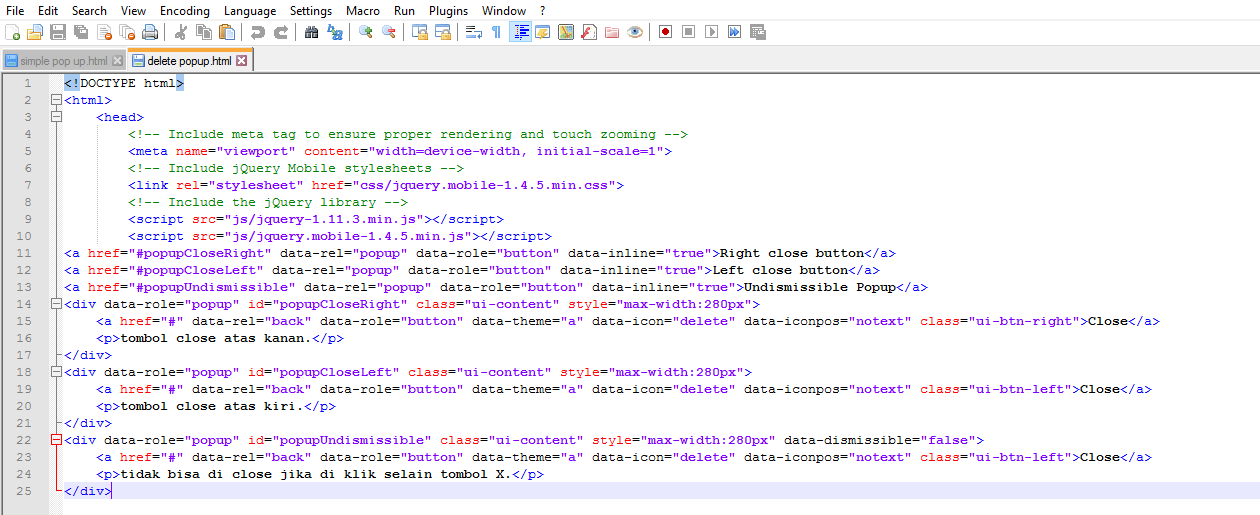This screenshot has height=515, width=1260.
Task: Click 'Left close button' text on line 12
Action: [x=780, y=270]
